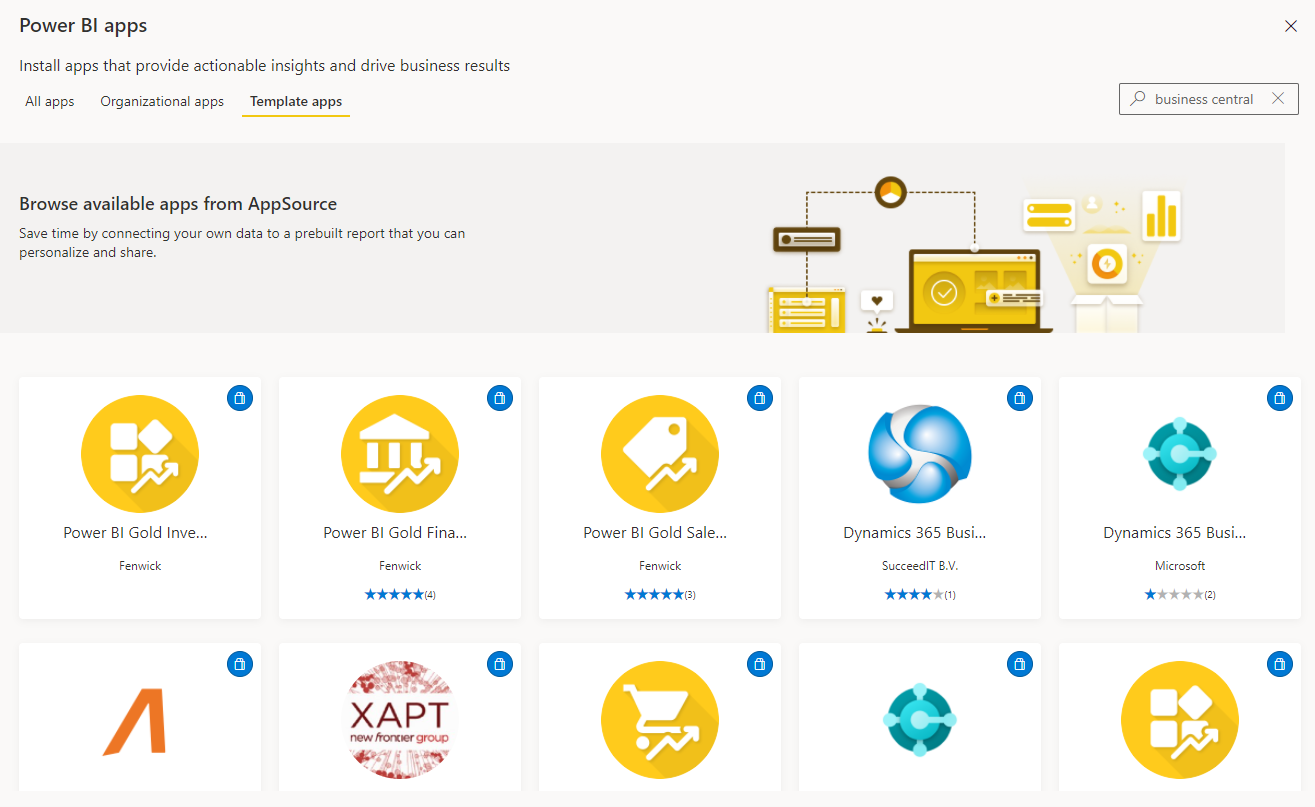Select the orange A logo app
This screenshot has width=1315, height=807.
136,721
